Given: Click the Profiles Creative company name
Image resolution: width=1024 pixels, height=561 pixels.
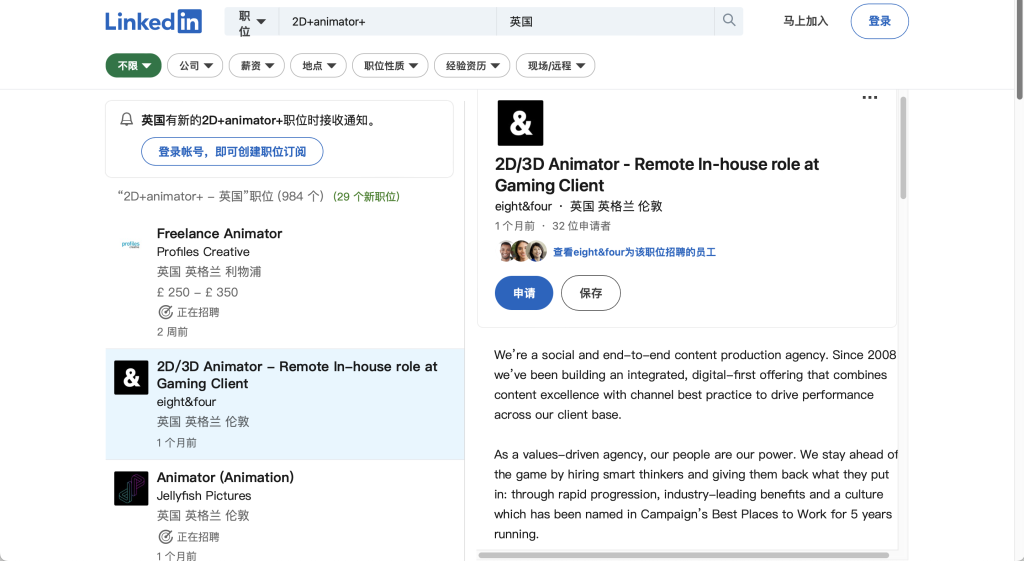Looking at the screenshot, I should tap(203, 251).
